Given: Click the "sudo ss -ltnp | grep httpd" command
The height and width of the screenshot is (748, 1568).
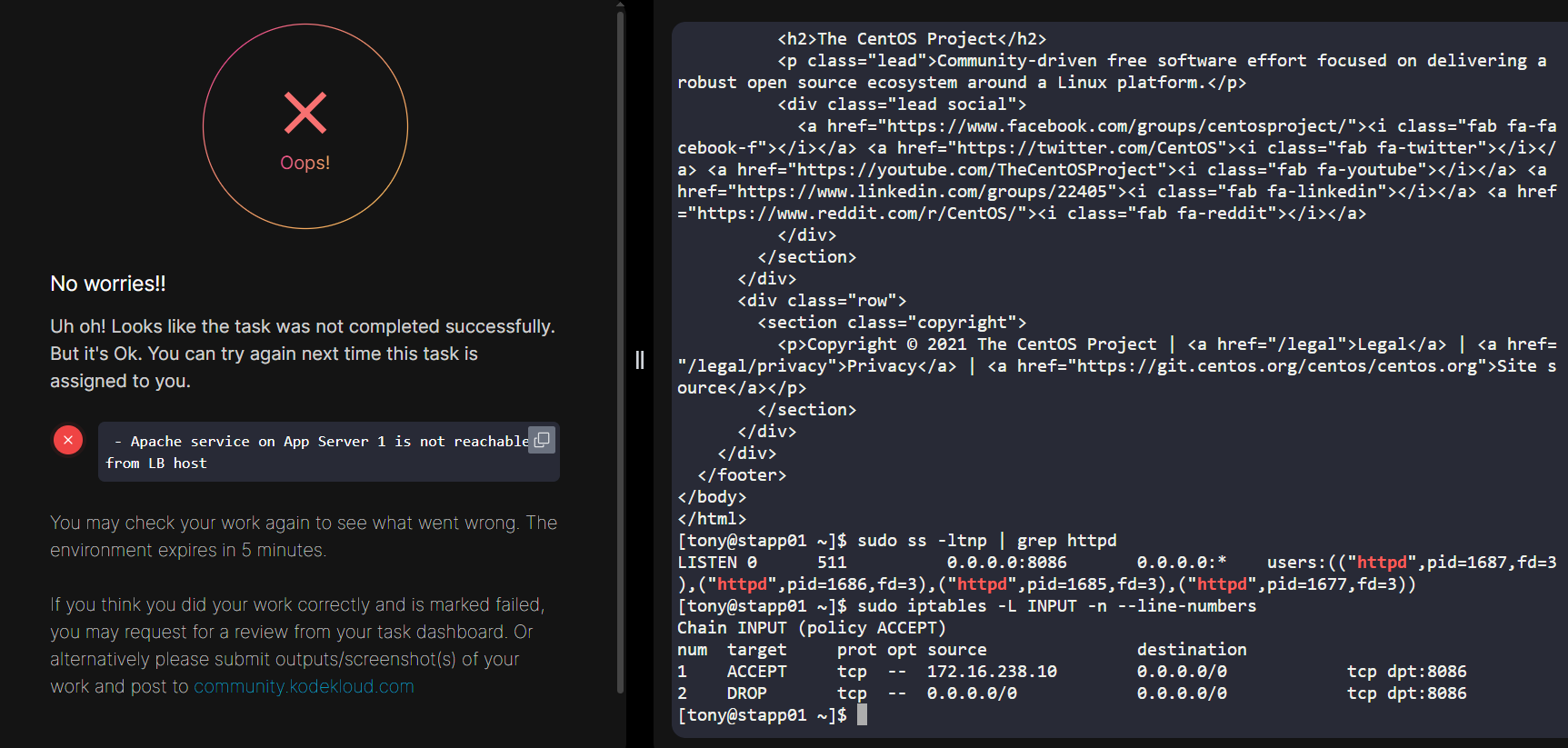Looking at the screenshot, I should pos(987,541).
